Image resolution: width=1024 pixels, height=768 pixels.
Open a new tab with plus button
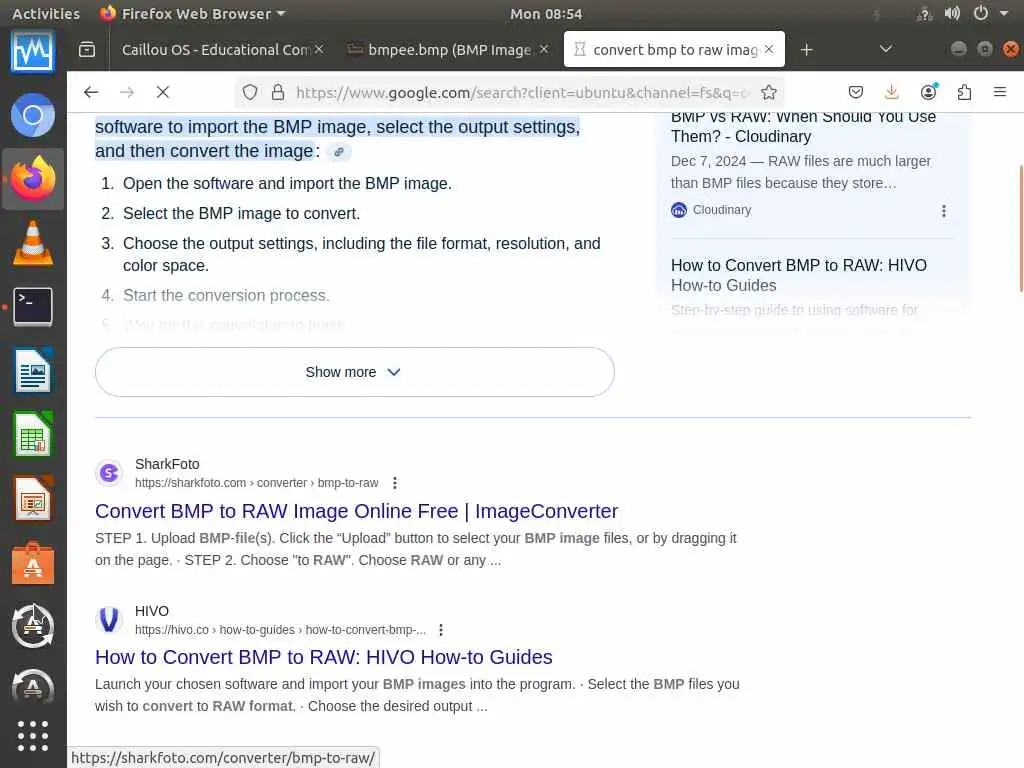(807, 50)
